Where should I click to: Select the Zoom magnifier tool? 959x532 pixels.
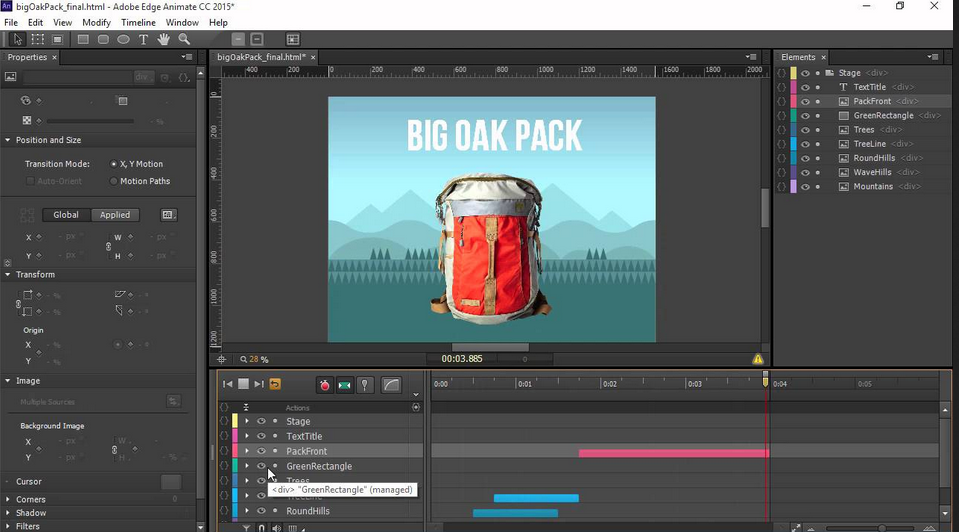coord(183,39)
